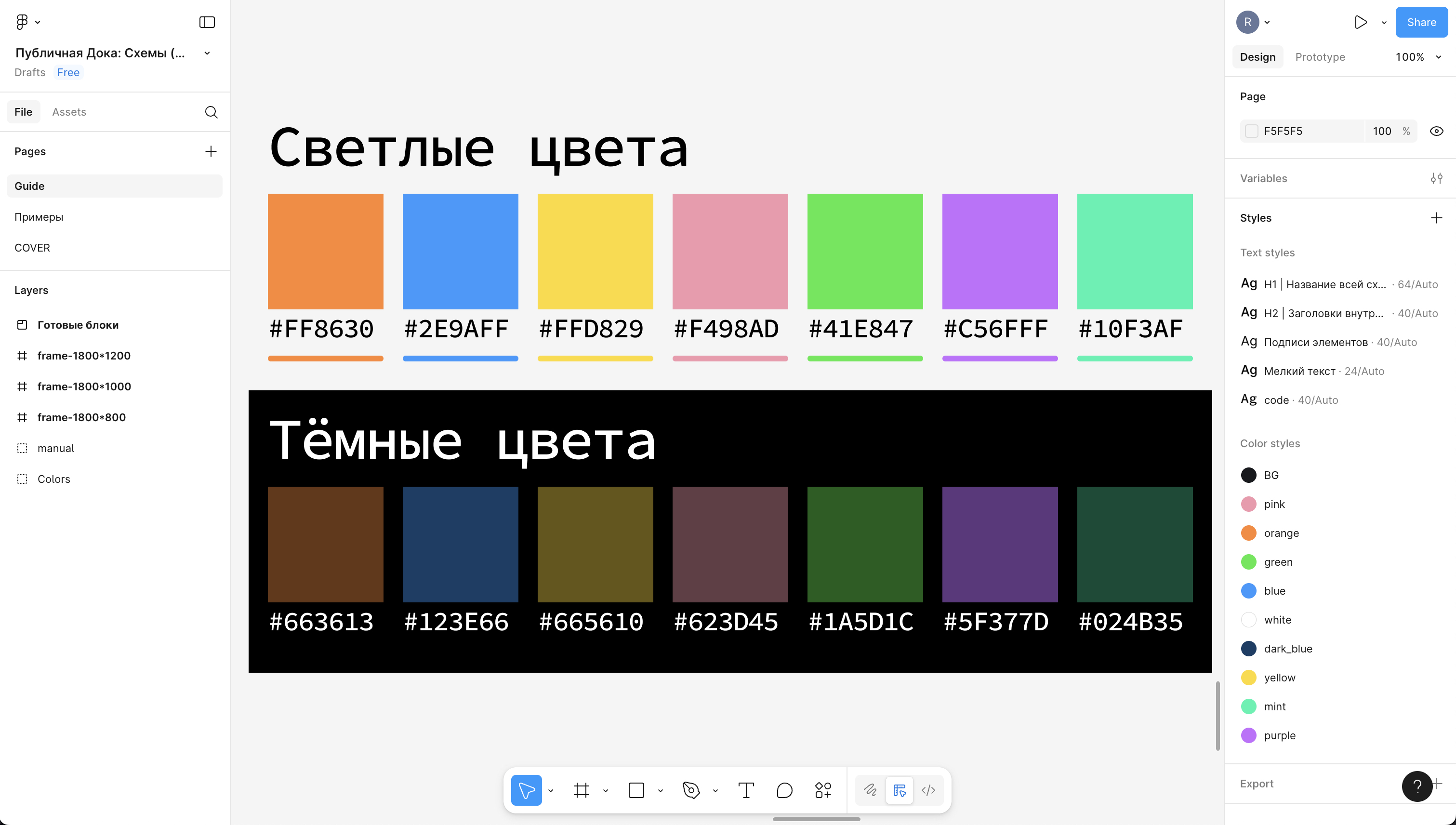Switch to the Prototype tab
This screenshot has width=1456, height=825.
click(x=1320, y=57)
